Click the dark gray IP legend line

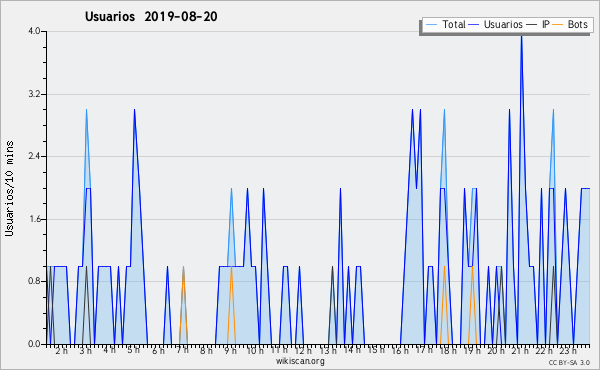pos(532,25)
